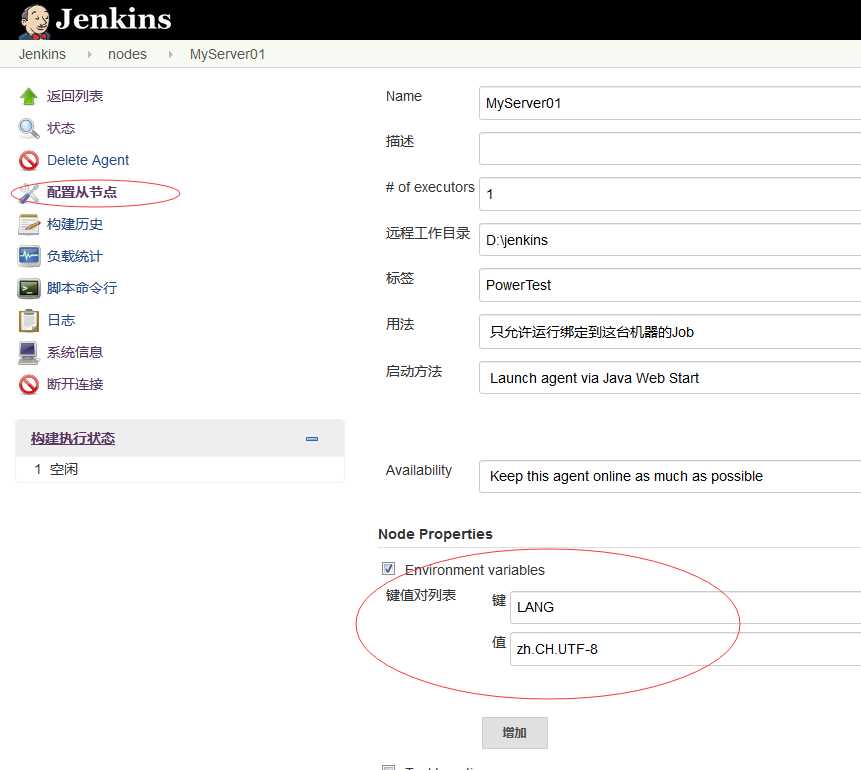Screen dimensions: 861x770
Task: Focus the 键 field containing LANG
Action: pos(685,607)
